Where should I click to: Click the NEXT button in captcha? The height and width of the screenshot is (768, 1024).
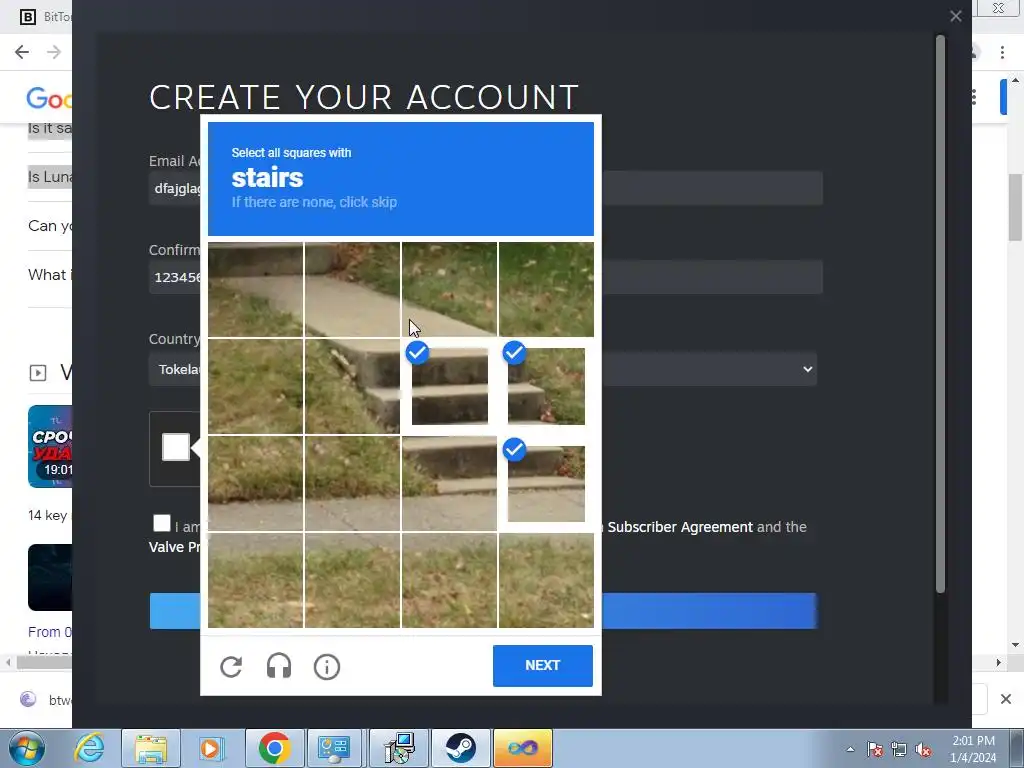pos(543,665)
